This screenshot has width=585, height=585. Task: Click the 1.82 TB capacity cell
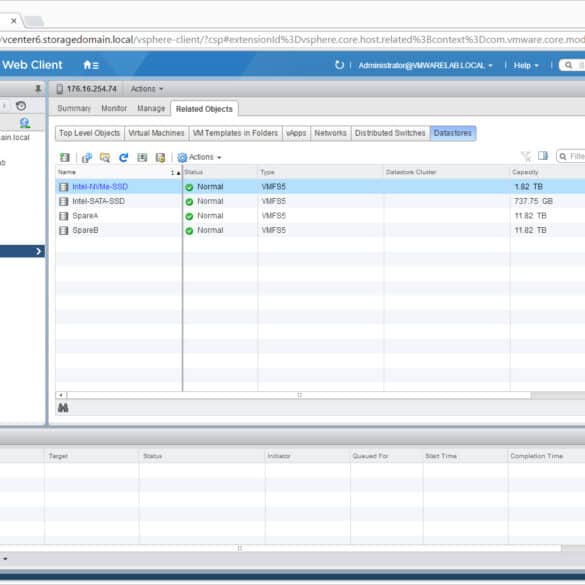pyautogui.click(x=528, y=187)
